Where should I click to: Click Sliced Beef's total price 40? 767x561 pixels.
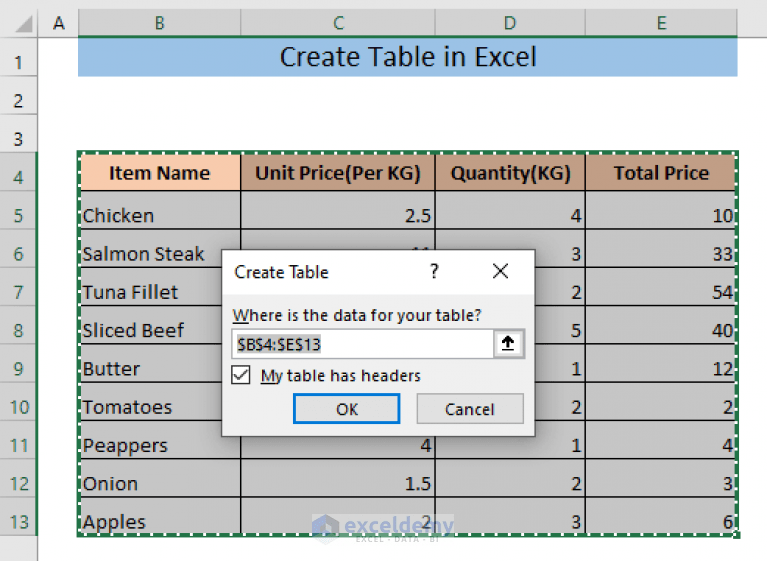click(661, 325)
